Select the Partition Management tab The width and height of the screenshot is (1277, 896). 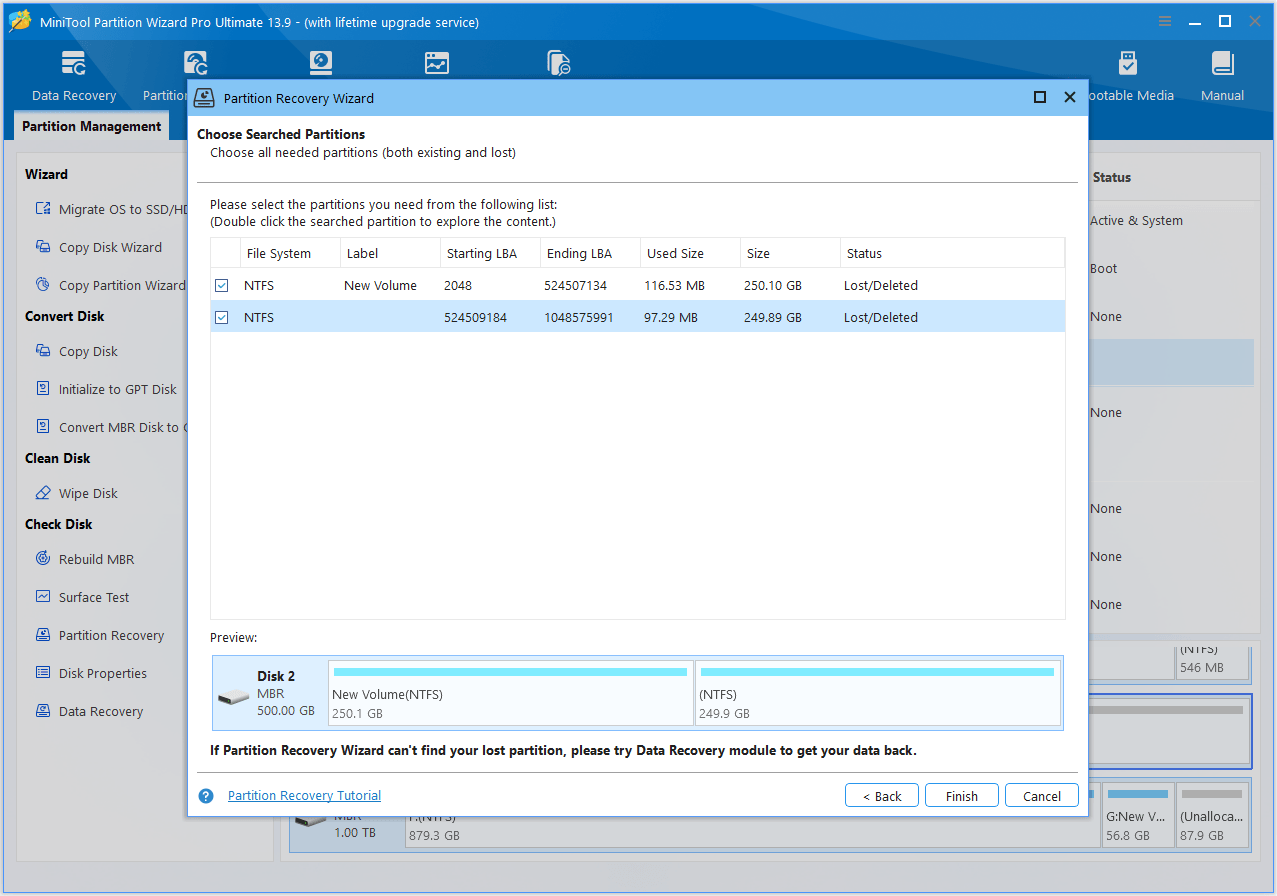click(x=91, y=127)
